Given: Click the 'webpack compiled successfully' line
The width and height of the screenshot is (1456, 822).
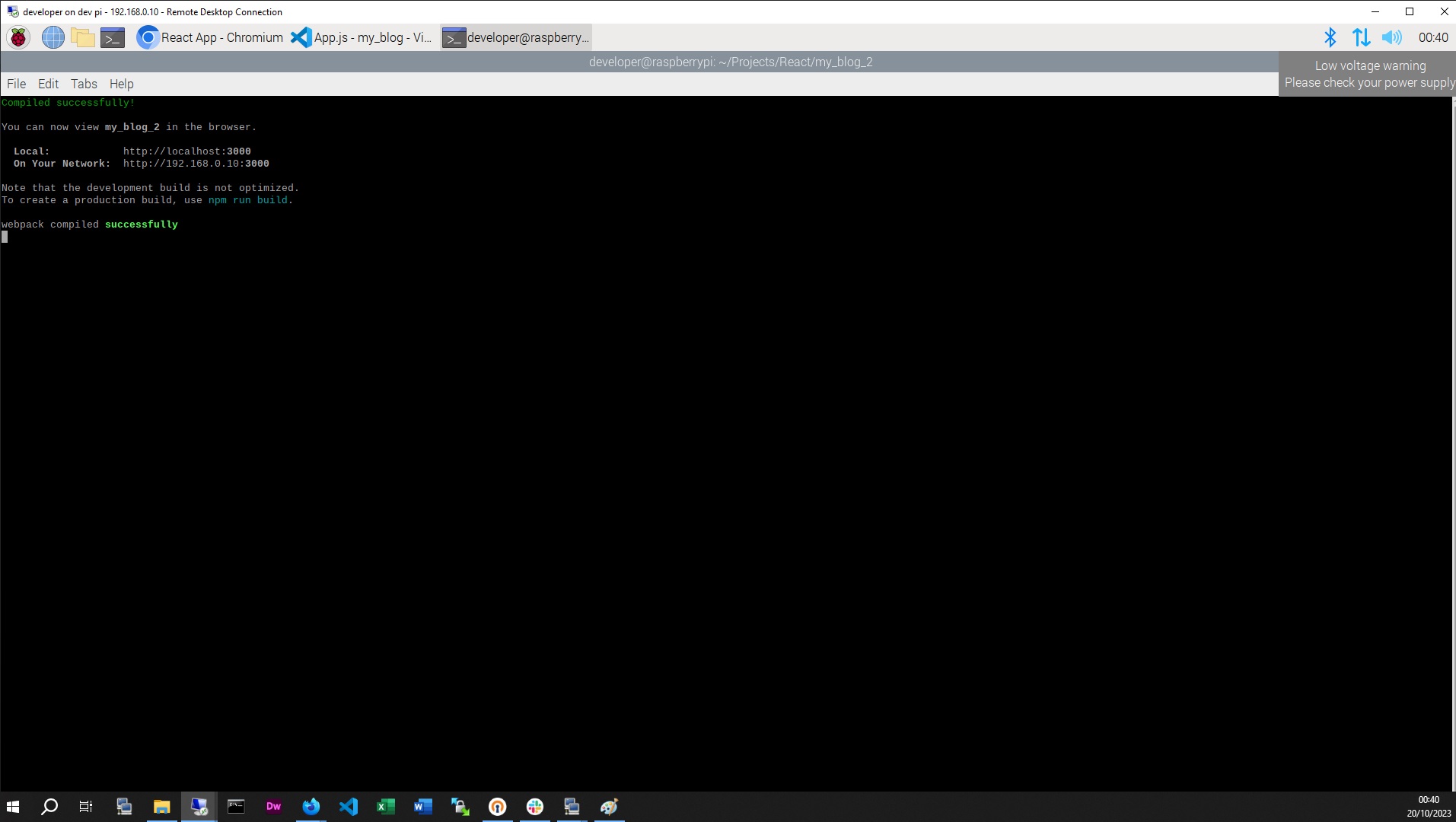Looking at the screenshot, I should point(89,225).
